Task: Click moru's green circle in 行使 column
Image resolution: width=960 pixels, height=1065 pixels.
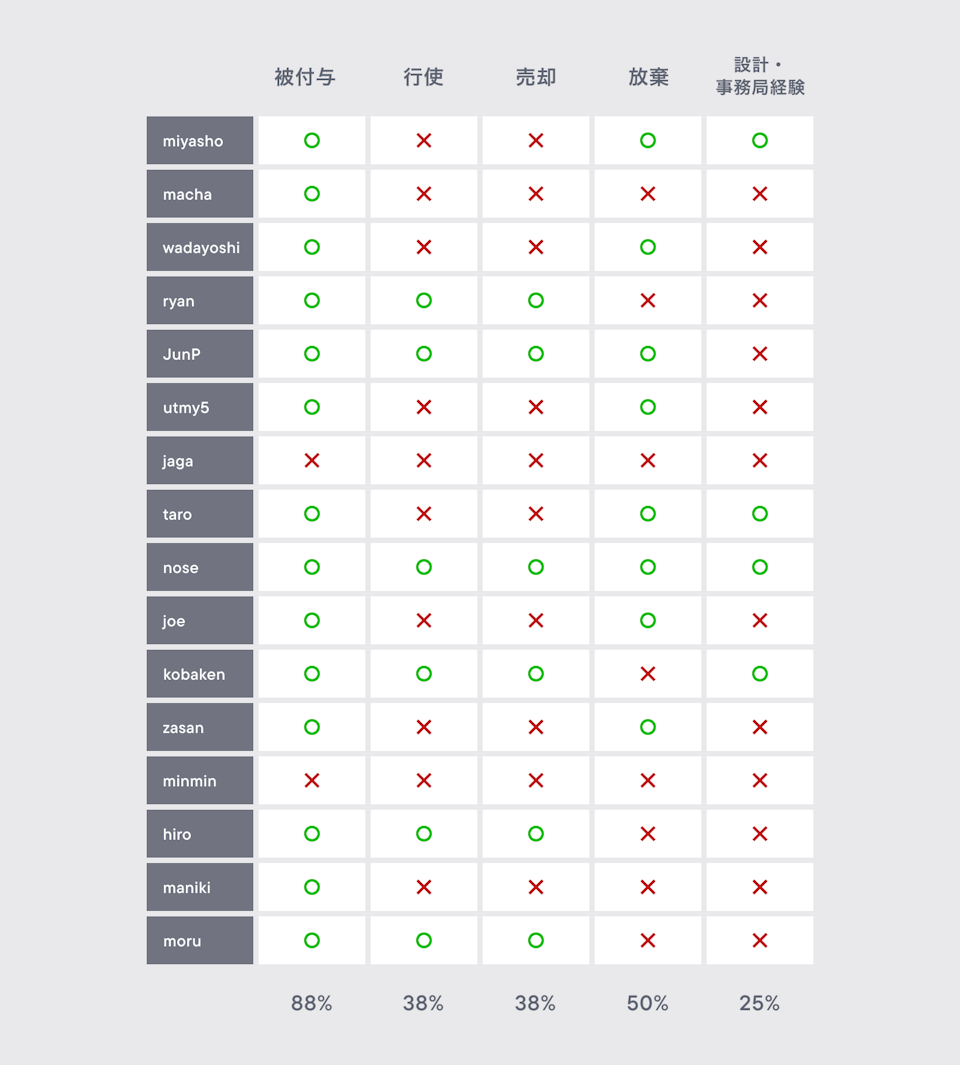Action: click(424, 940)
